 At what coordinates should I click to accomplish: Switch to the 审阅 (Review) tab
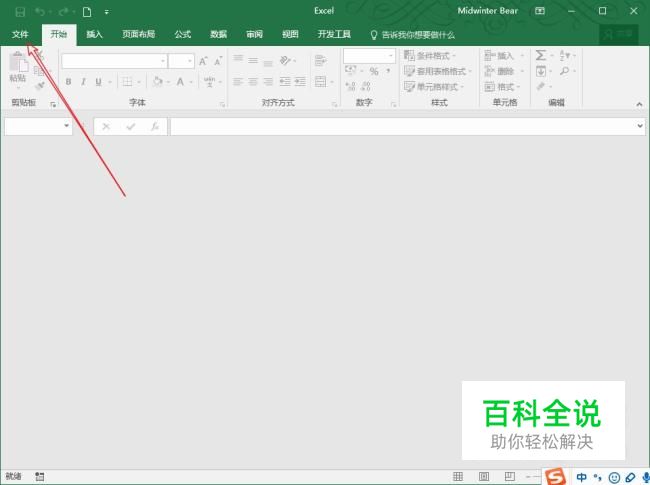click(x=254, y=34)
